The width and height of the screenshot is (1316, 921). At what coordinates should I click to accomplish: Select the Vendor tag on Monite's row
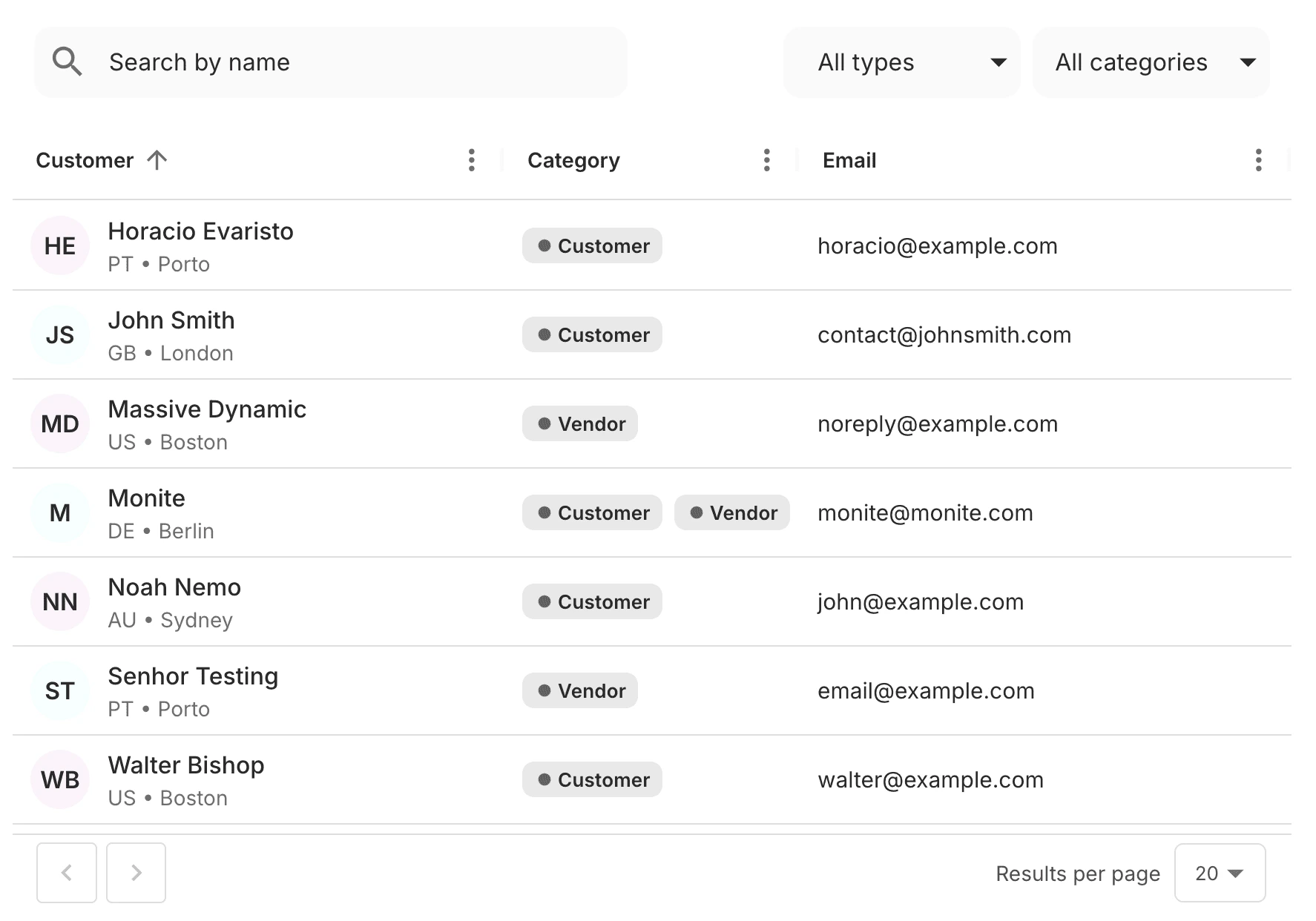coord(732,513)
